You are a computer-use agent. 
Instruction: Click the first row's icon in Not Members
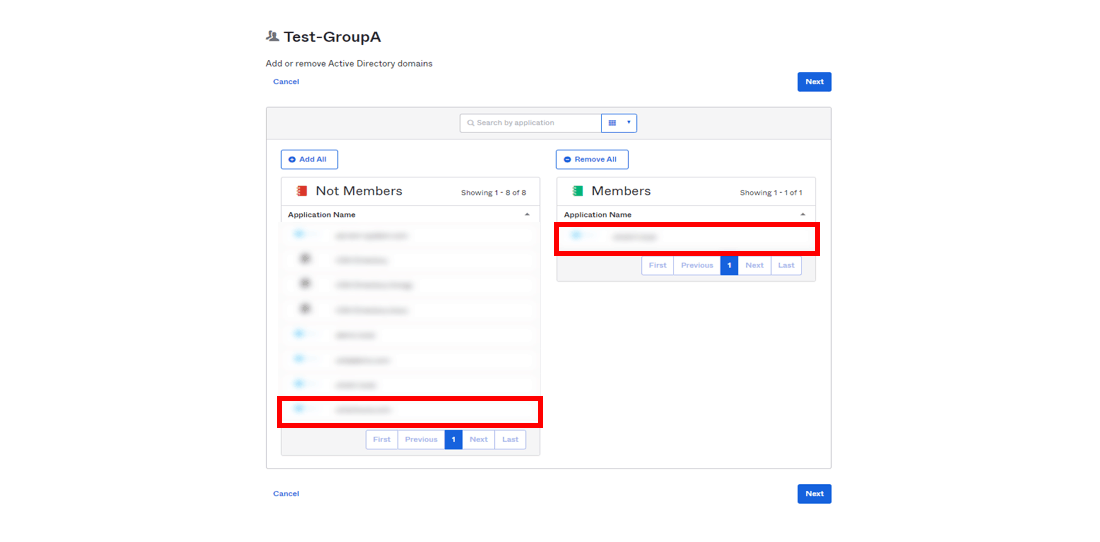click(299, 235)
